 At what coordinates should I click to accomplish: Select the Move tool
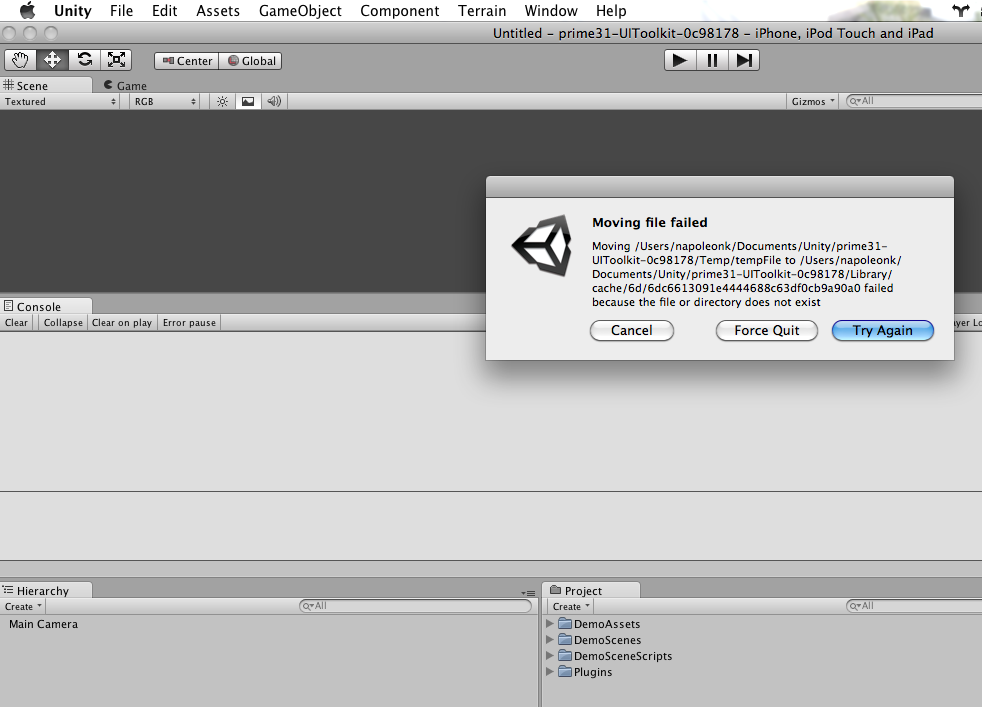click(52, 60)
